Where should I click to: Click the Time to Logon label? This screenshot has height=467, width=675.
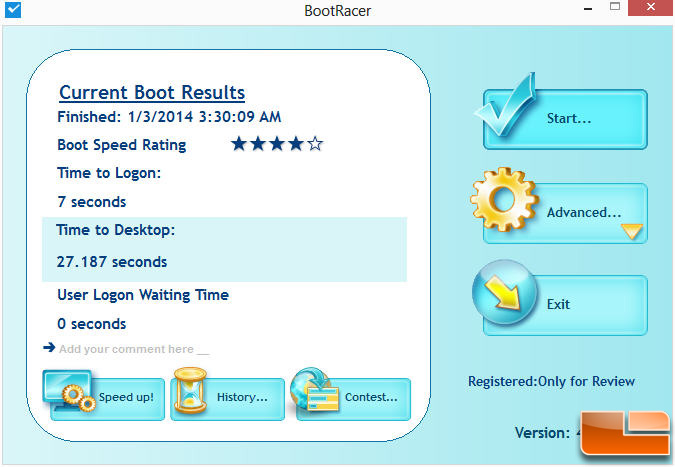[109, 173]
